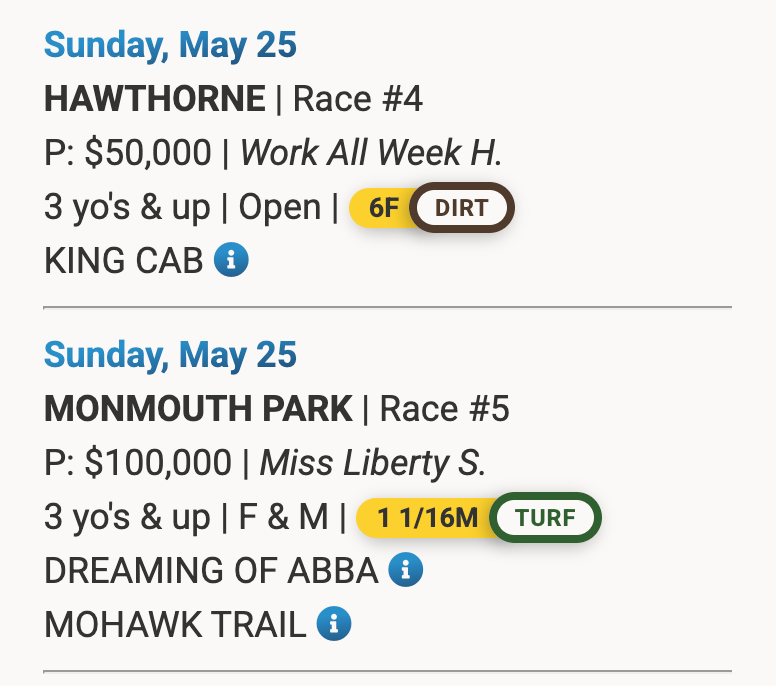Open the MONMOUTH PARK track name
This screenshot has height=686, width=776.
tap(199, 409)
